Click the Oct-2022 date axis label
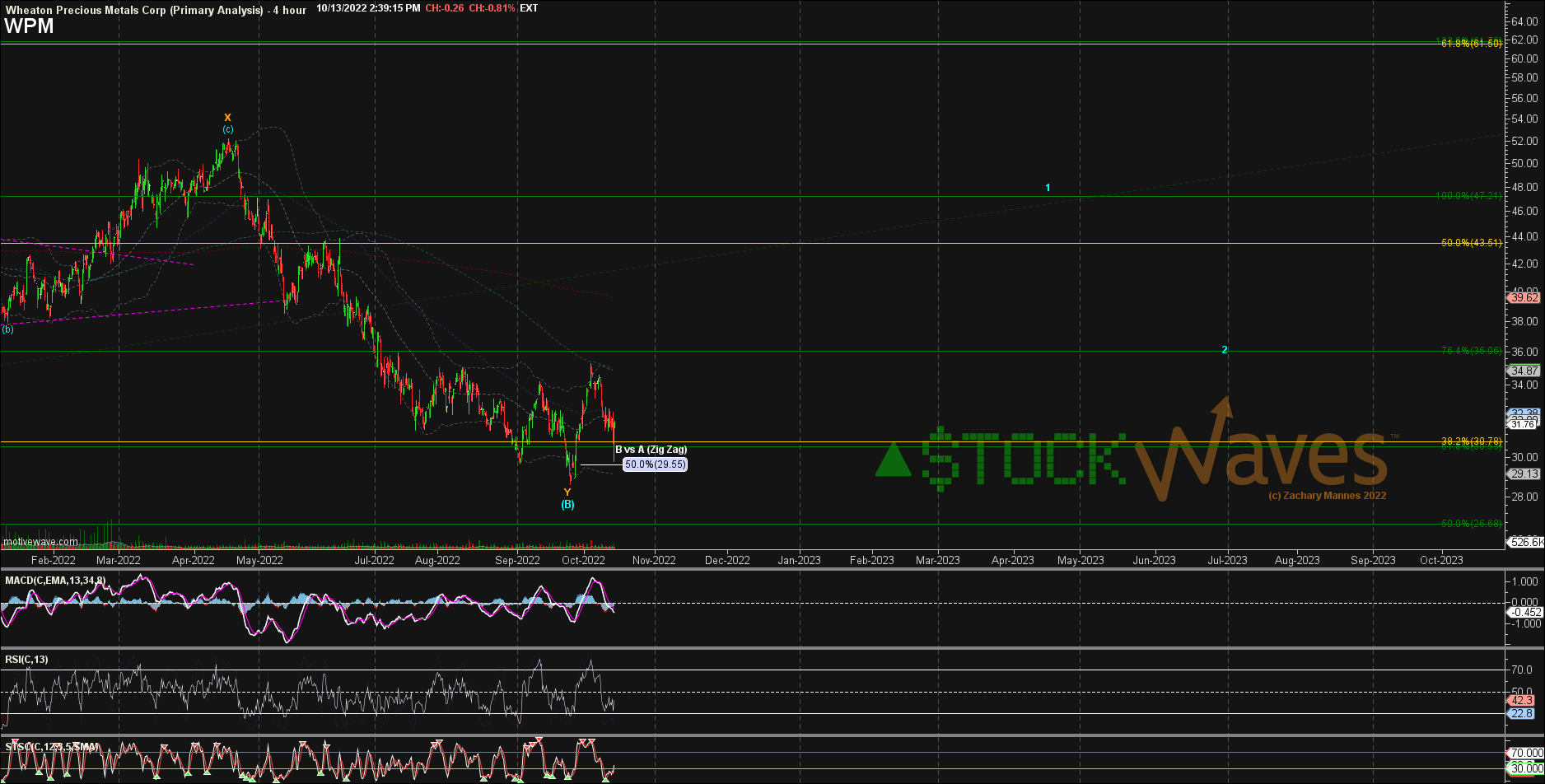 click(584, 560)
